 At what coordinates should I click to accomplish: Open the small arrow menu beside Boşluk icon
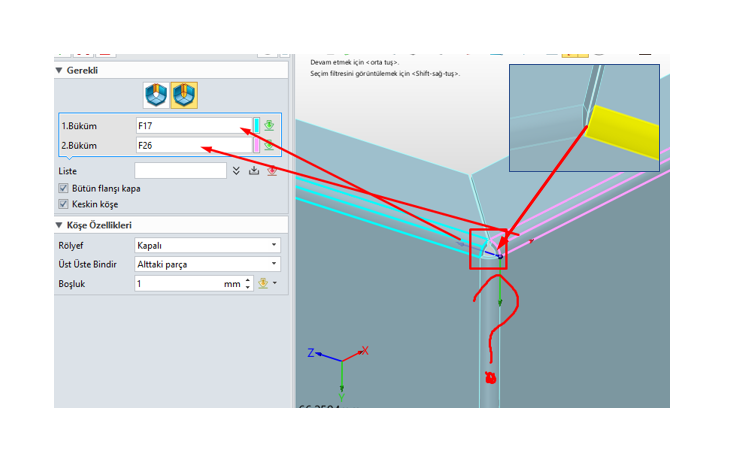tap(275, 283)
